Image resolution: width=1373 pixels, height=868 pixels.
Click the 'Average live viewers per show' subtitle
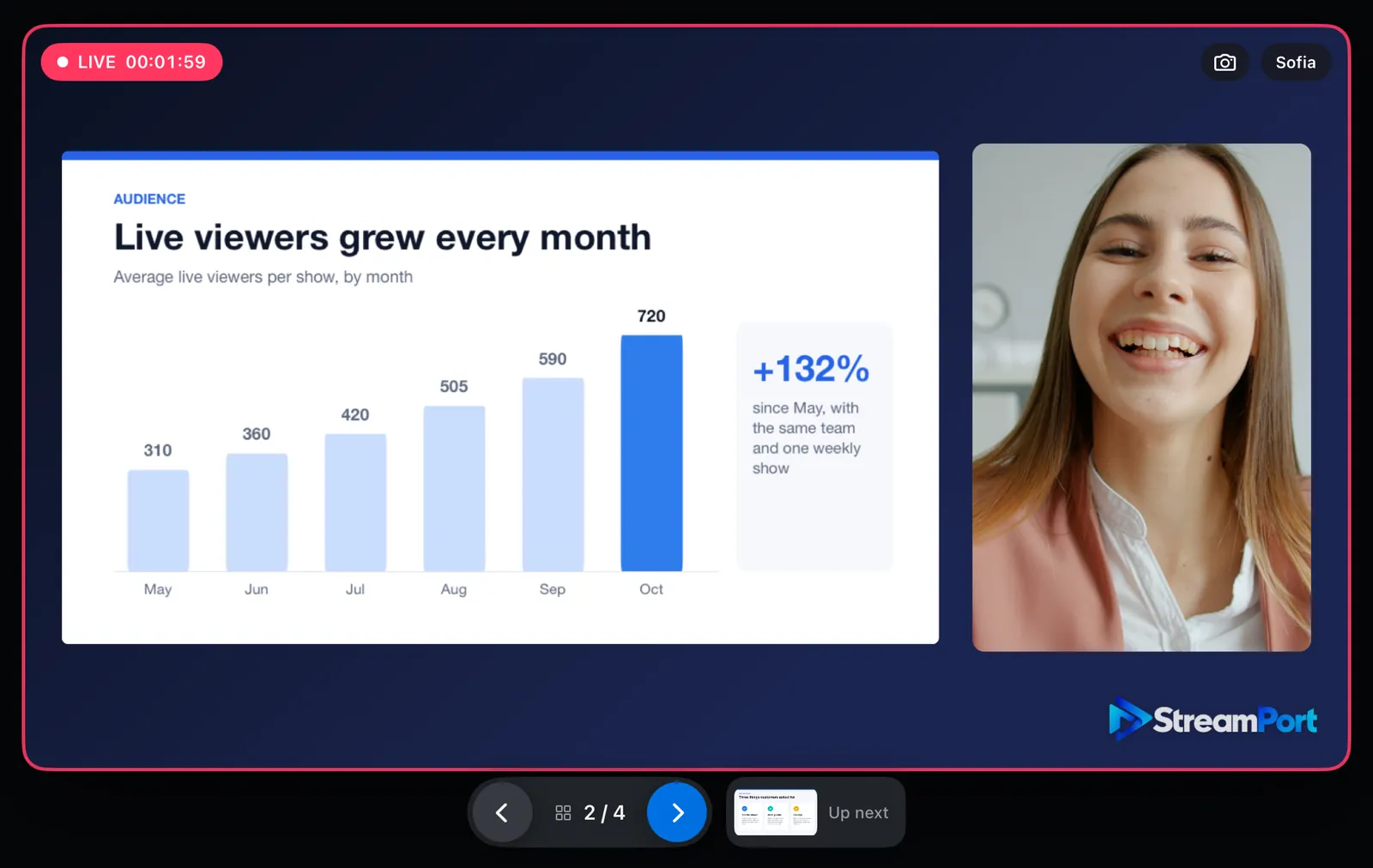pyautogui.click(x=263, y=277)
